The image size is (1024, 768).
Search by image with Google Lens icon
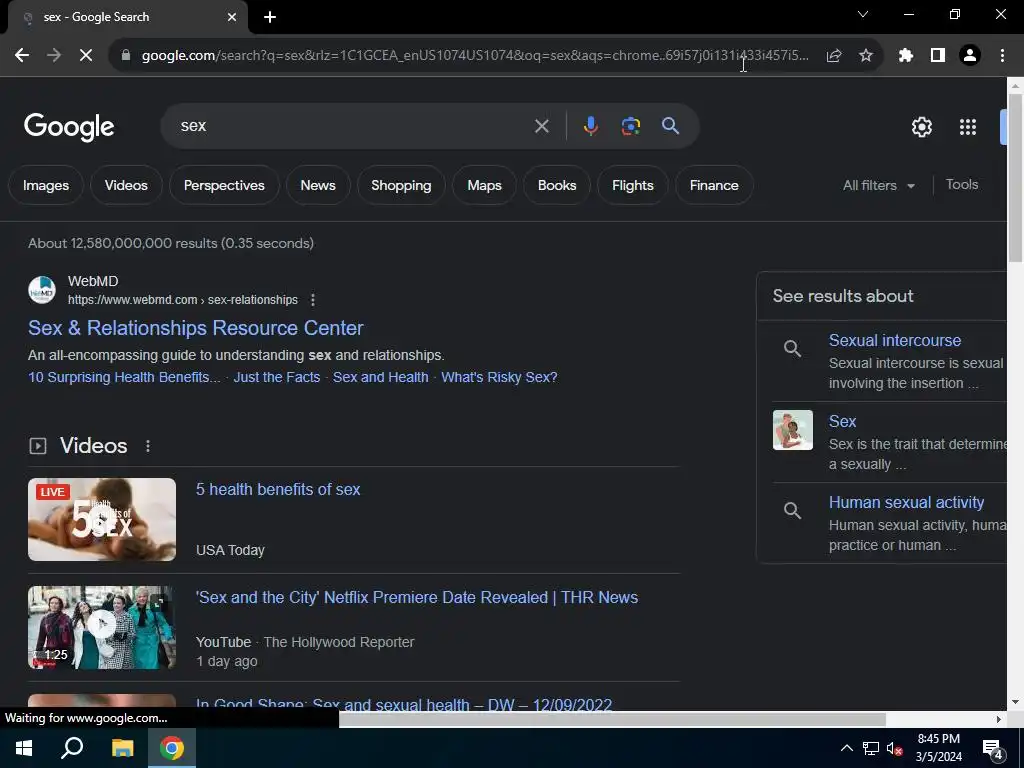(x=630, y=126)
